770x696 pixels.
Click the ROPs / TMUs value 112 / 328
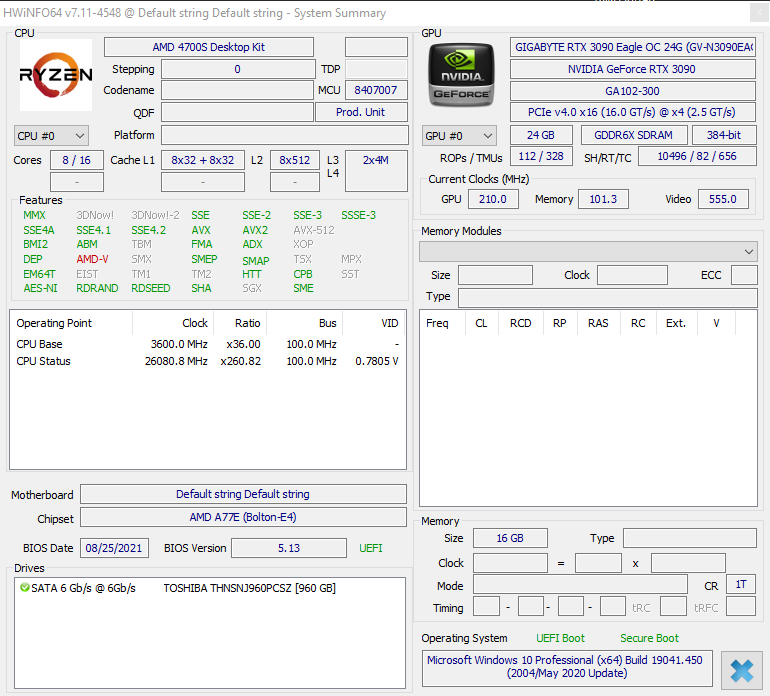click(541, 156)
